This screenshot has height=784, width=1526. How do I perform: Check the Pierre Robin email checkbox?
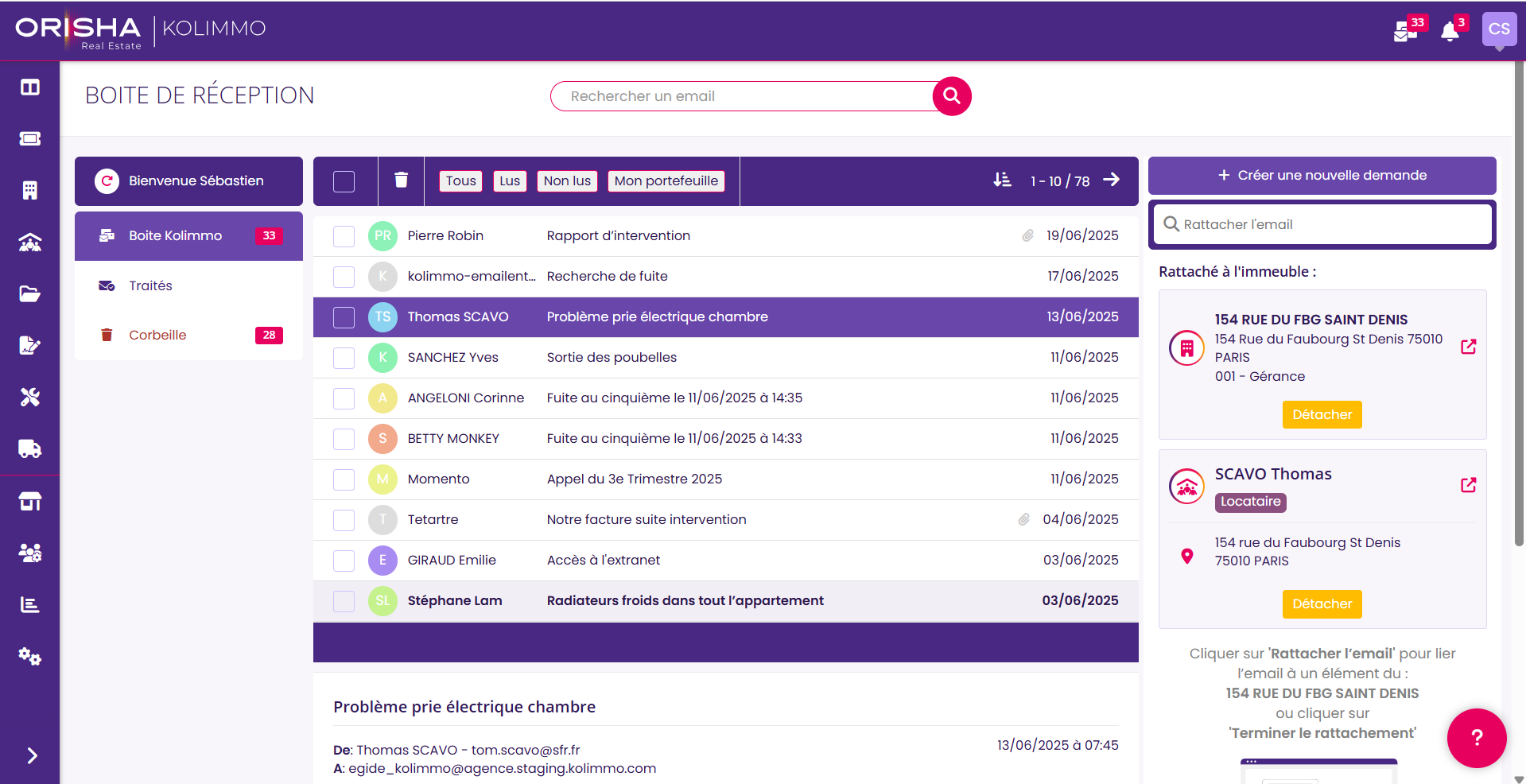coord(344,236)
